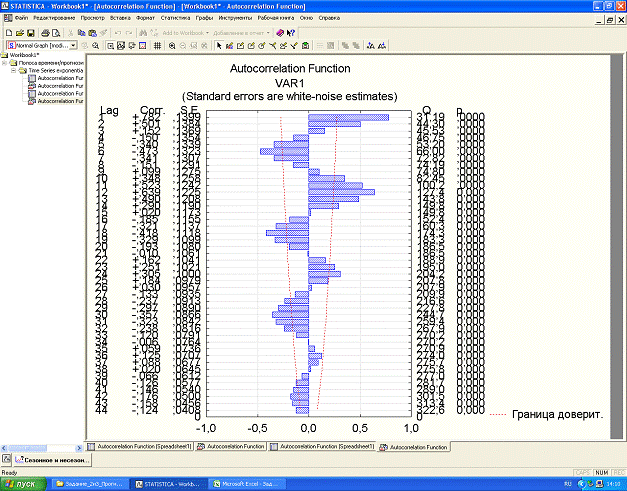Open the Add to Workbook dropdown
The image size is (627, 491).
pyautogui.click(x=209, y=33)
